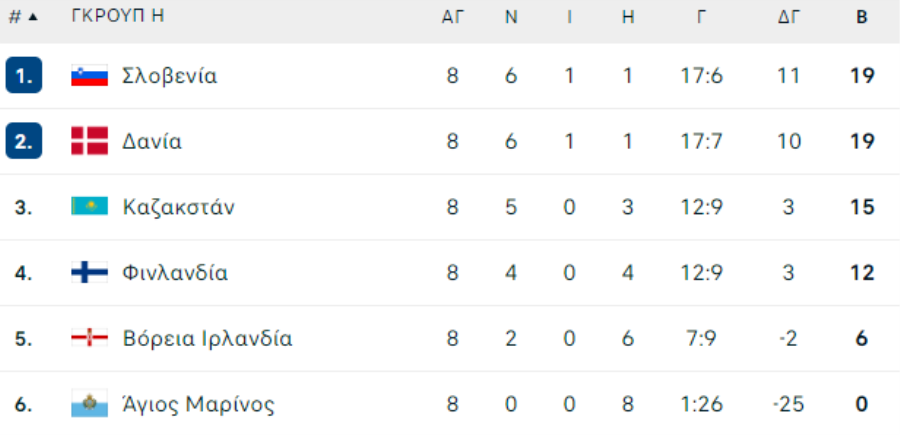Click the Slovenia flag icon
The width and height of the screenshot is (900, 435).
90,75
